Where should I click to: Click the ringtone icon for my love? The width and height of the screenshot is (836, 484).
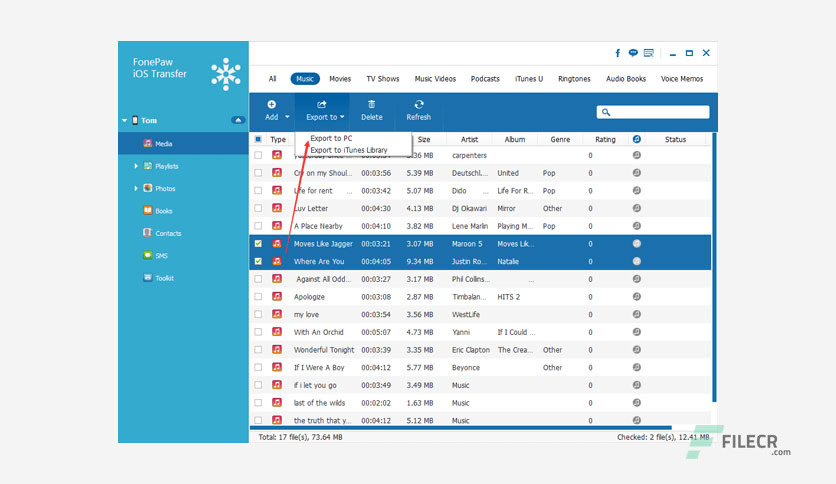[637, 314]
